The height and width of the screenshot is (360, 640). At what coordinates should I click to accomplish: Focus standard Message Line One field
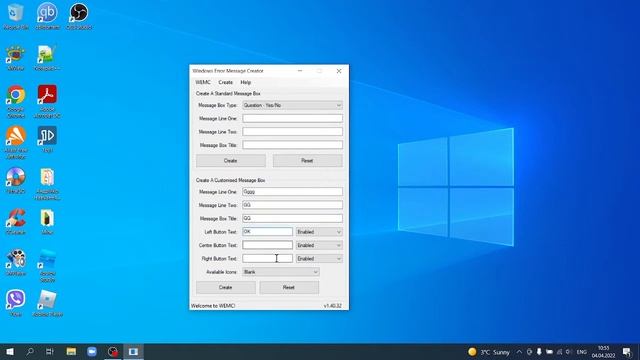click(x=292, y=118)
